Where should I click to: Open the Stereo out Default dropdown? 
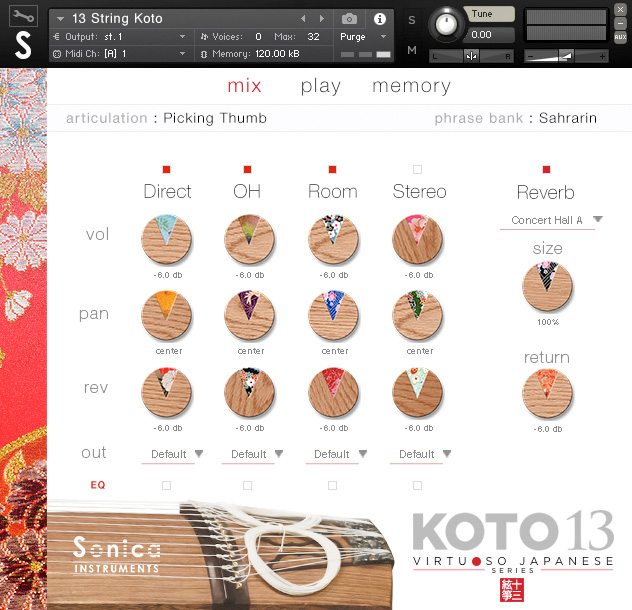pyautogui.click(x=421, y=455)
